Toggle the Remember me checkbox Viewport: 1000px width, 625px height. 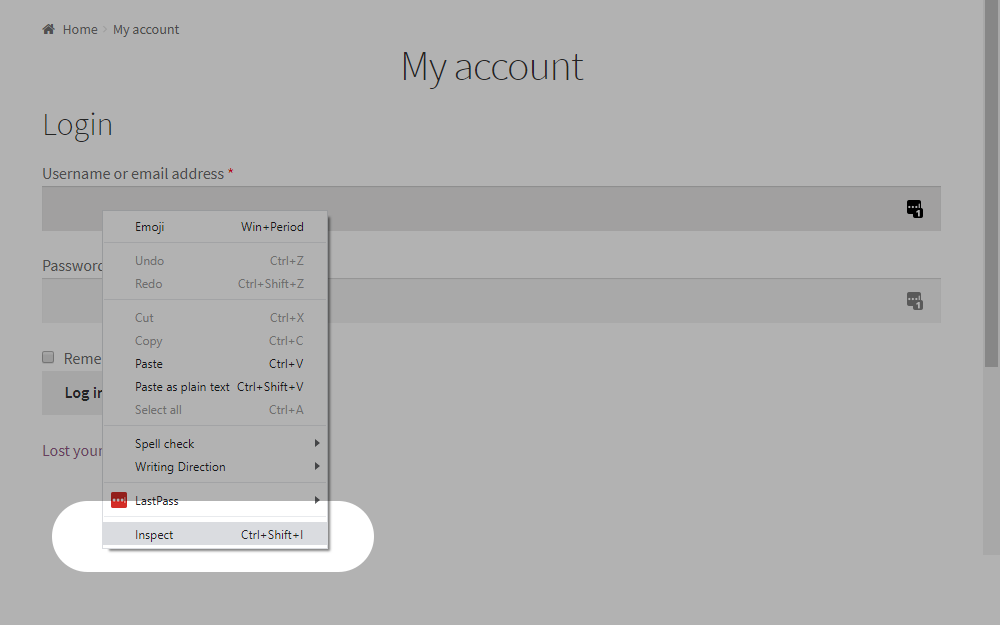point(48,357)
